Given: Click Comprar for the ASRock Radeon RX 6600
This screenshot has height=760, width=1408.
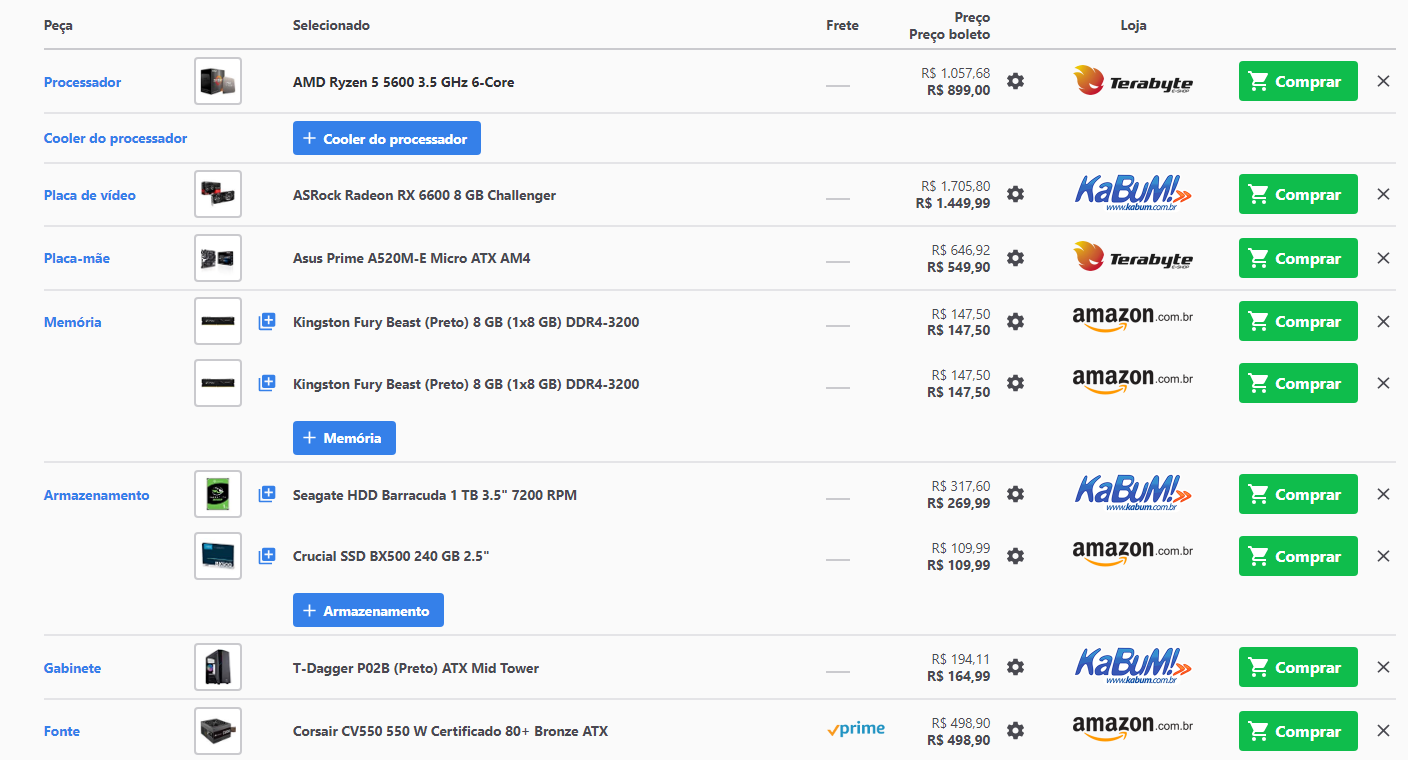Looking at the screenshot, I should [x=1298, y=194].
